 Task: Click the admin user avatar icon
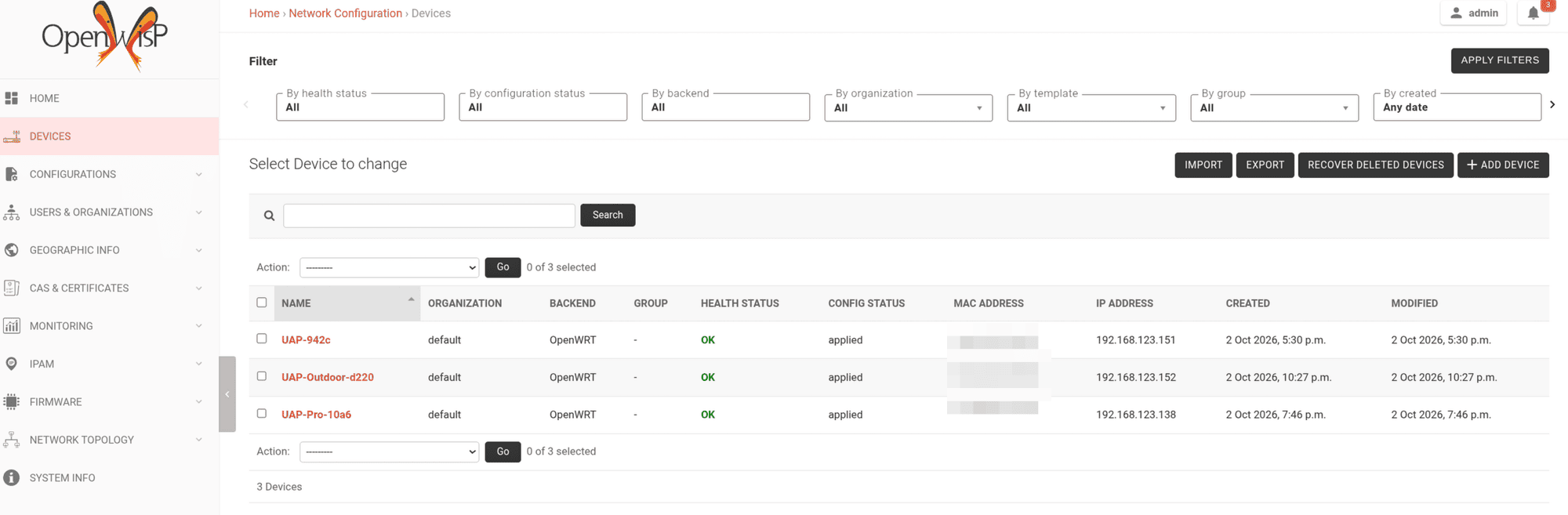[1456, 13]
